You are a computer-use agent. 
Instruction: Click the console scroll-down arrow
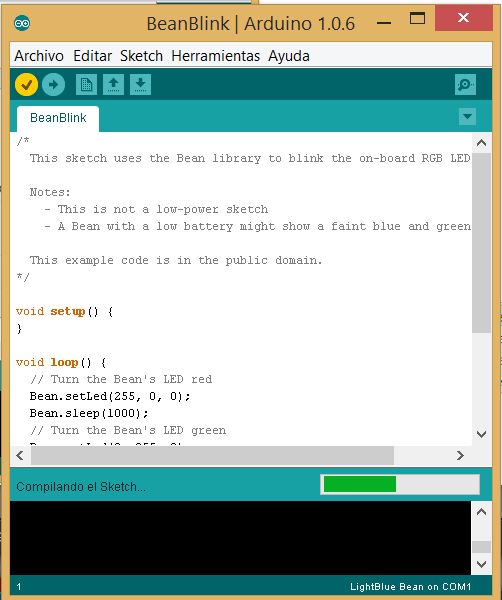coord(481,564)
